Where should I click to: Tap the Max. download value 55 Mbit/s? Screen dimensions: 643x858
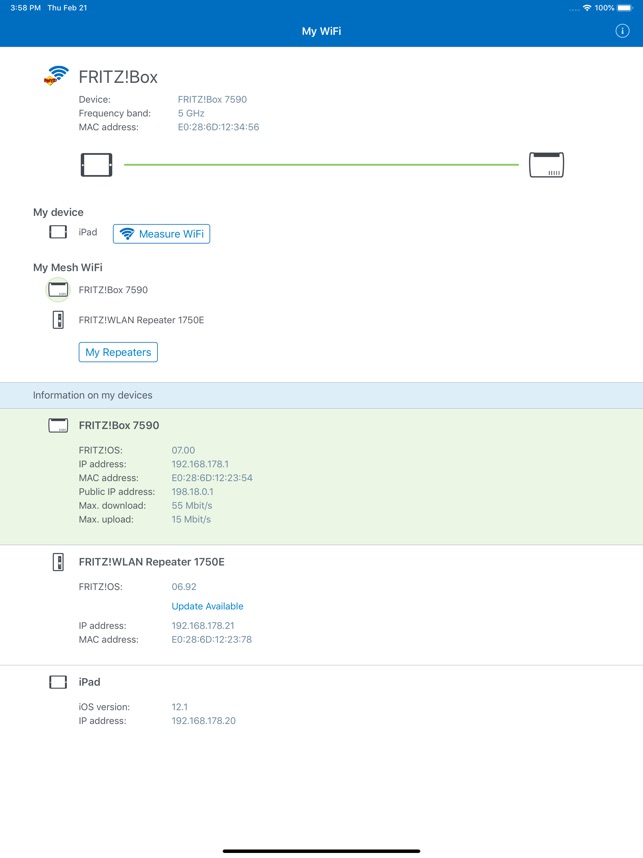(192, 506)
